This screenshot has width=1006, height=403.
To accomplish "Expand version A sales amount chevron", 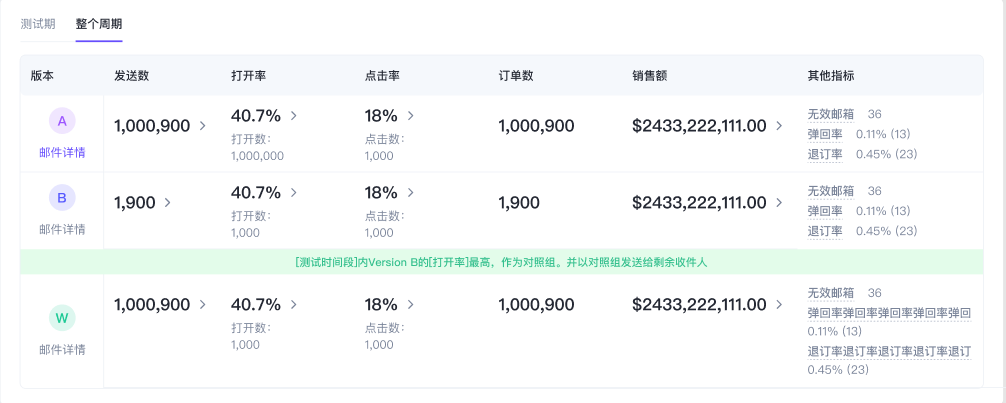I will pos(780,126).
